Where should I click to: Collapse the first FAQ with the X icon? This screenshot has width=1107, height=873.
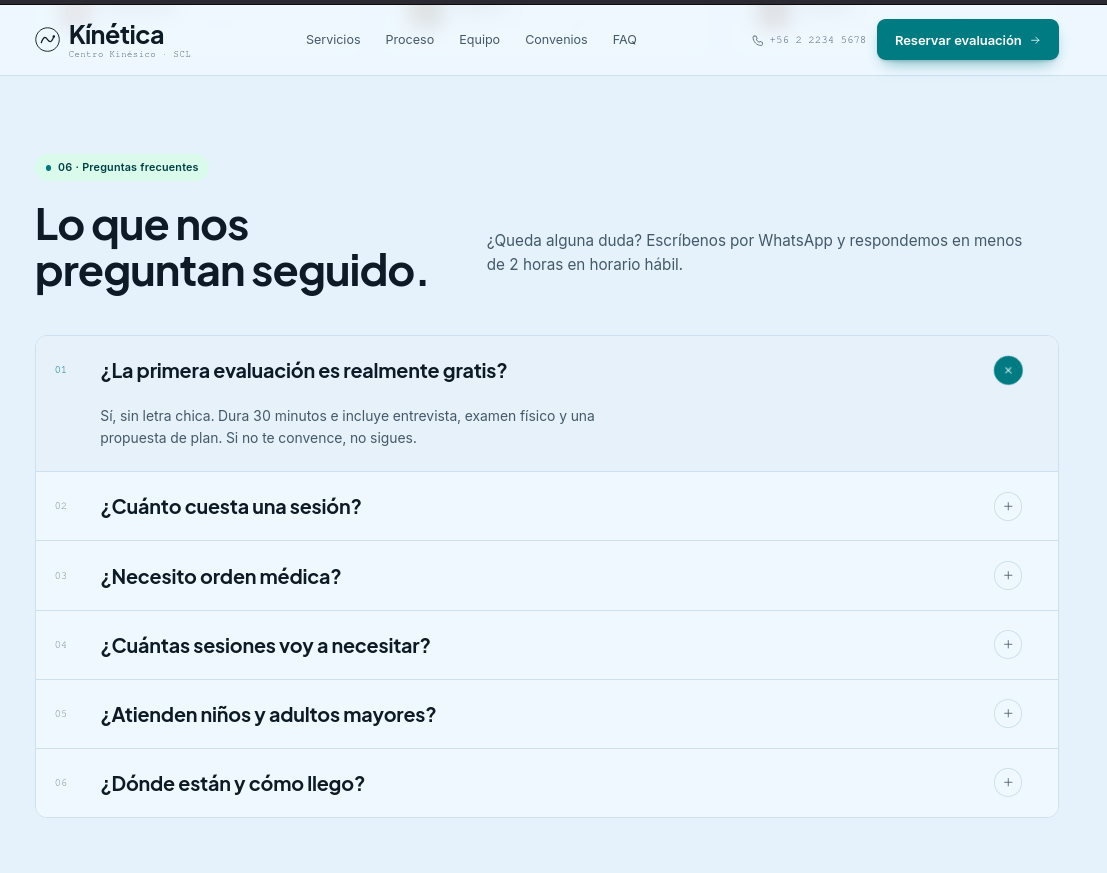1007,371
